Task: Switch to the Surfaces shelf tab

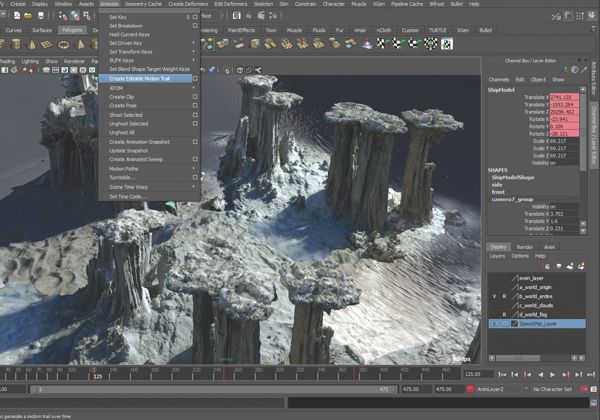Action: pyautogui.click(x=42, y=30)
